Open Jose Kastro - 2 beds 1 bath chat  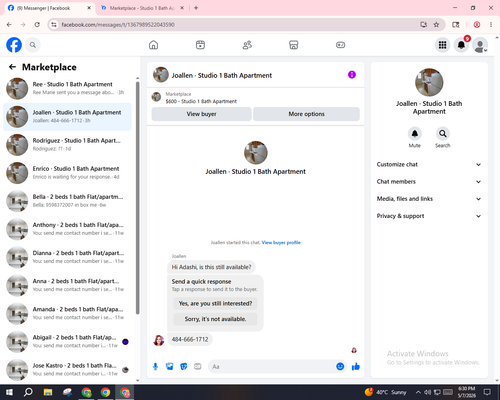[x=67, y=370]
